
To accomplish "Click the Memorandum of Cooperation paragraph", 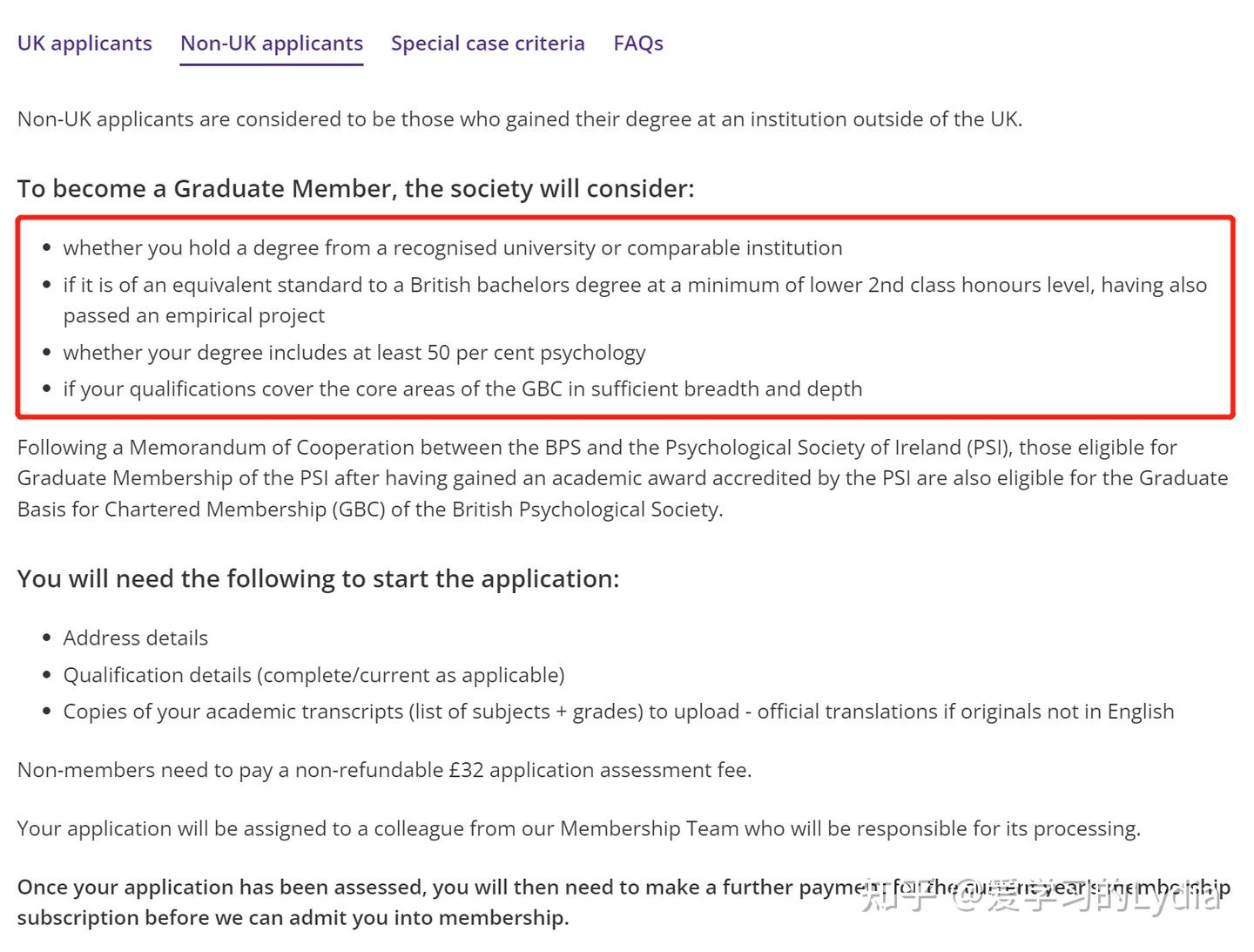I will point(623,478).
